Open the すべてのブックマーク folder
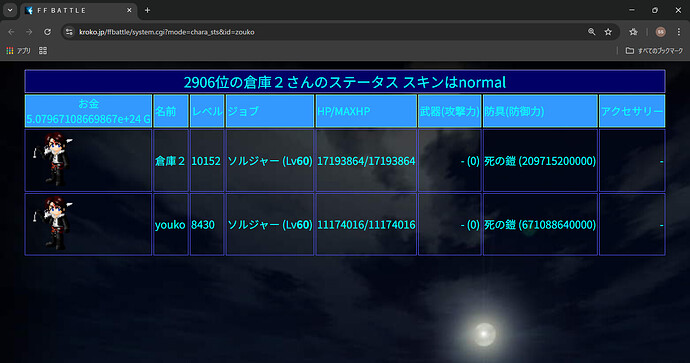690x363 pixels. (x=654, y=51)
